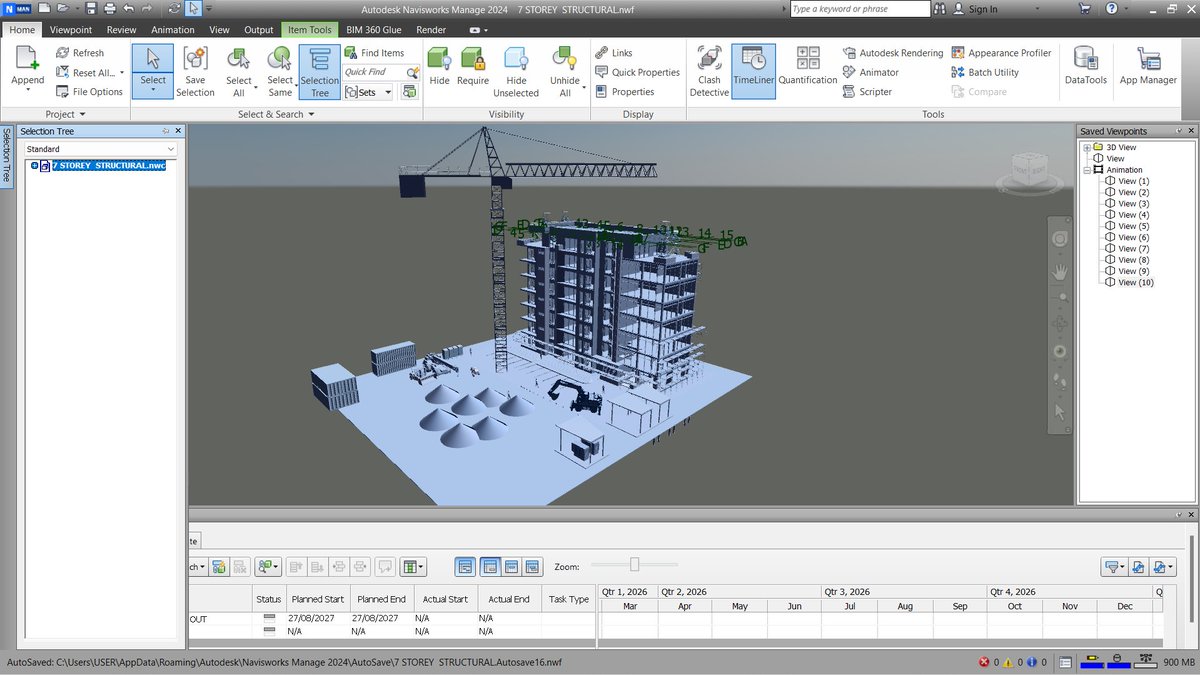1200x675 pixels.
Task: Click the Save icon in quick access toolbar
Action: click(x=92, y=8)
